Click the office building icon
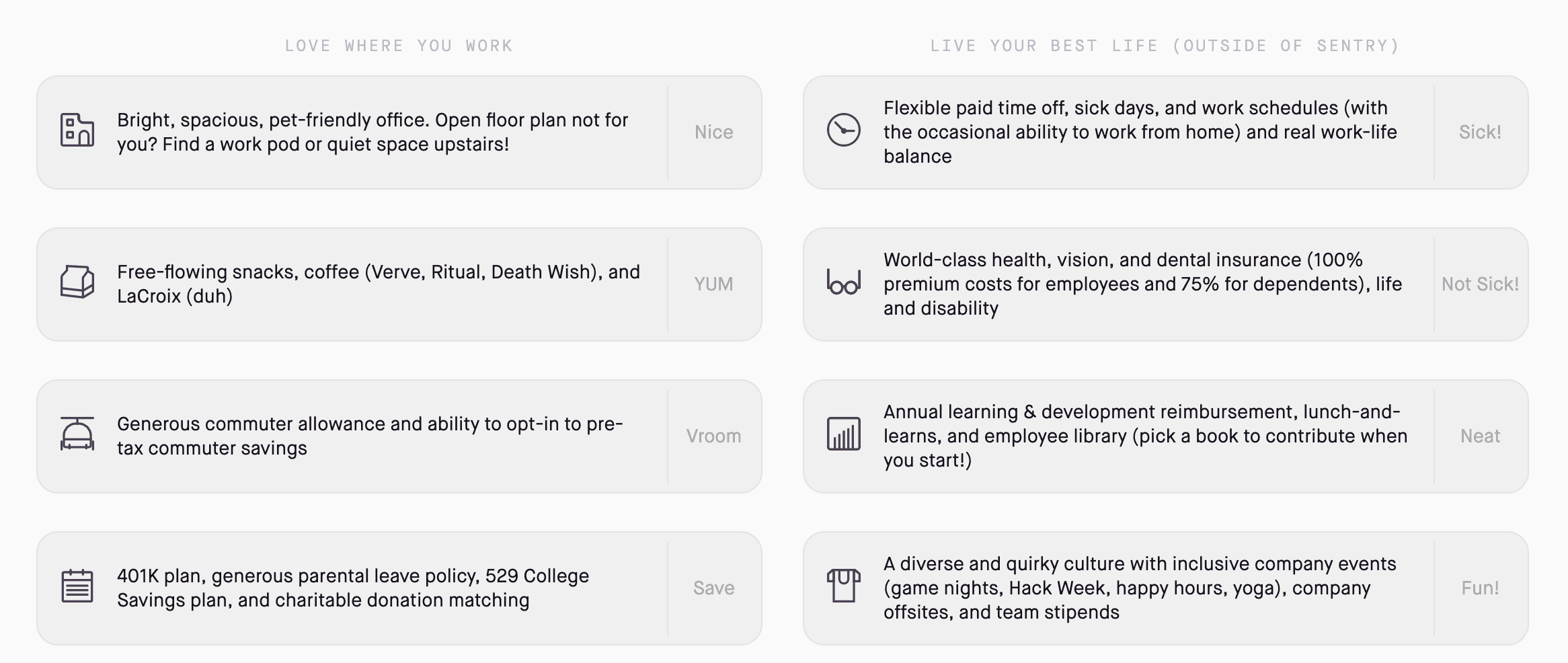This screenshot has width=1568, height=663. pyautogui.click(x=77, y=130)
